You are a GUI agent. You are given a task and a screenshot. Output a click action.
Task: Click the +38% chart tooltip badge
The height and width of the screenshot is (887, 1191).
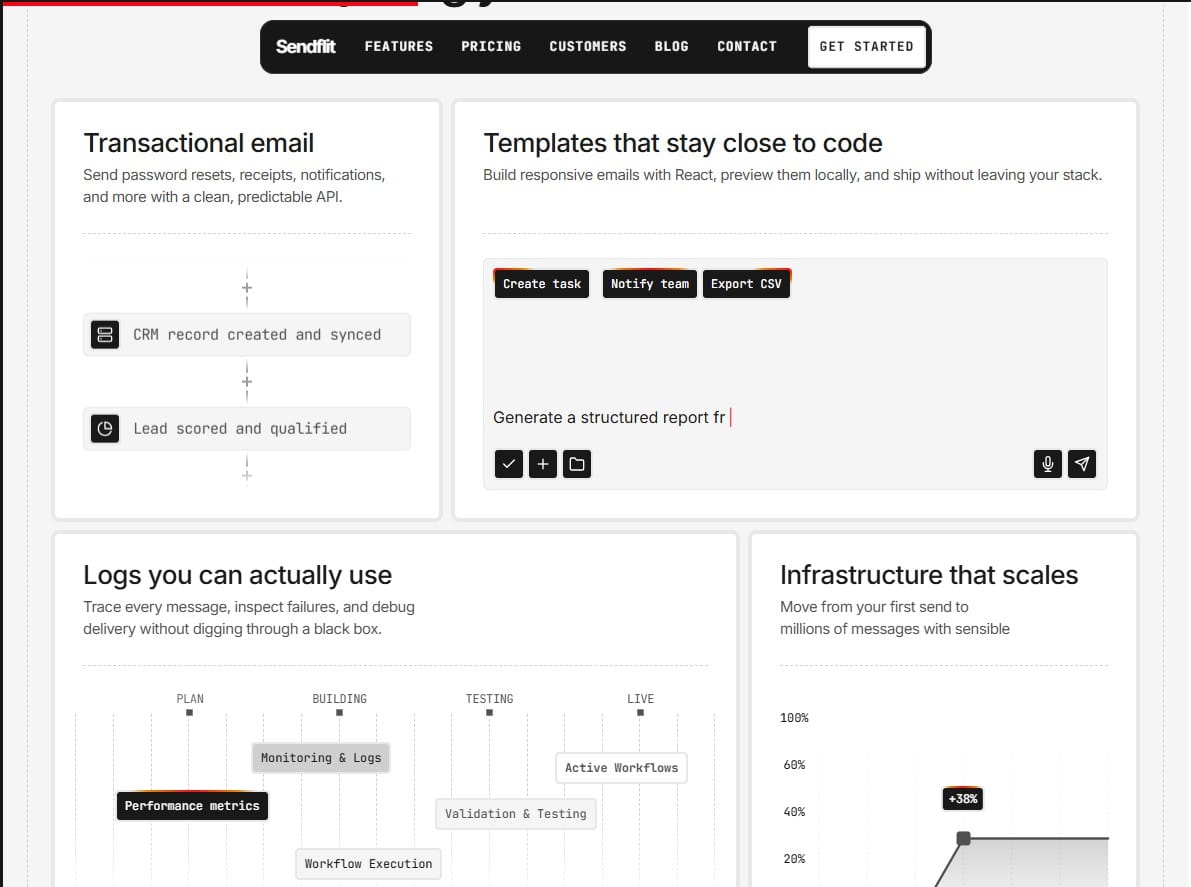(962, 799)
